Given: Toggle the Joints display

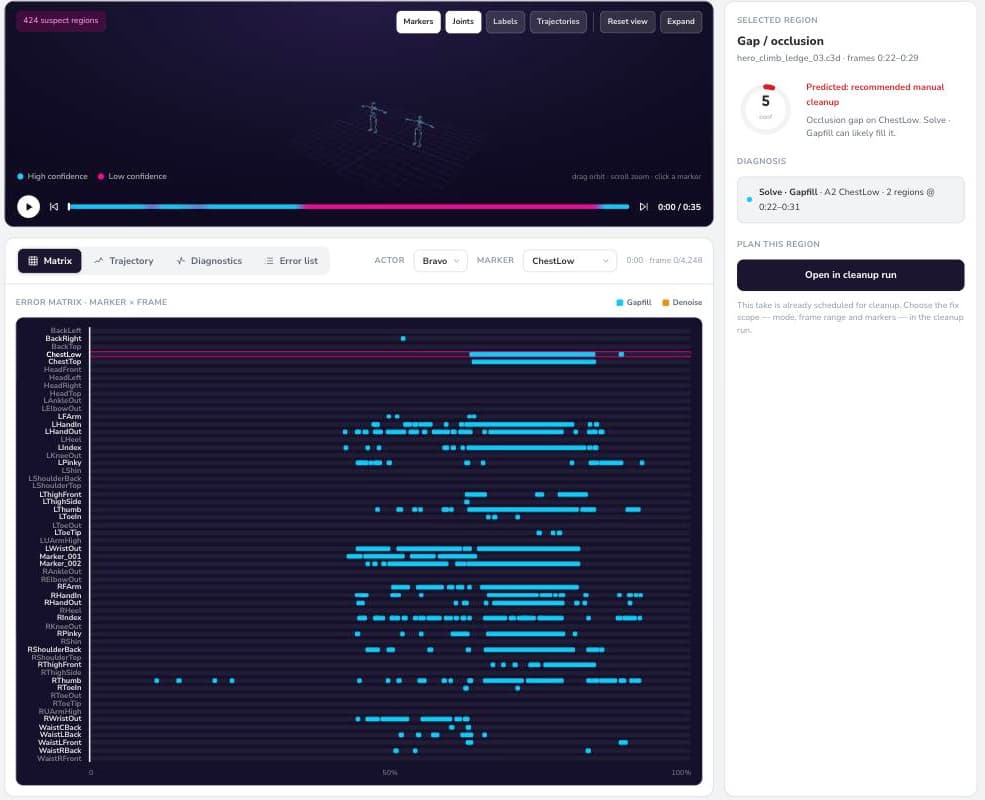Looking at the screenshot, I should click(x=463, y=21).
